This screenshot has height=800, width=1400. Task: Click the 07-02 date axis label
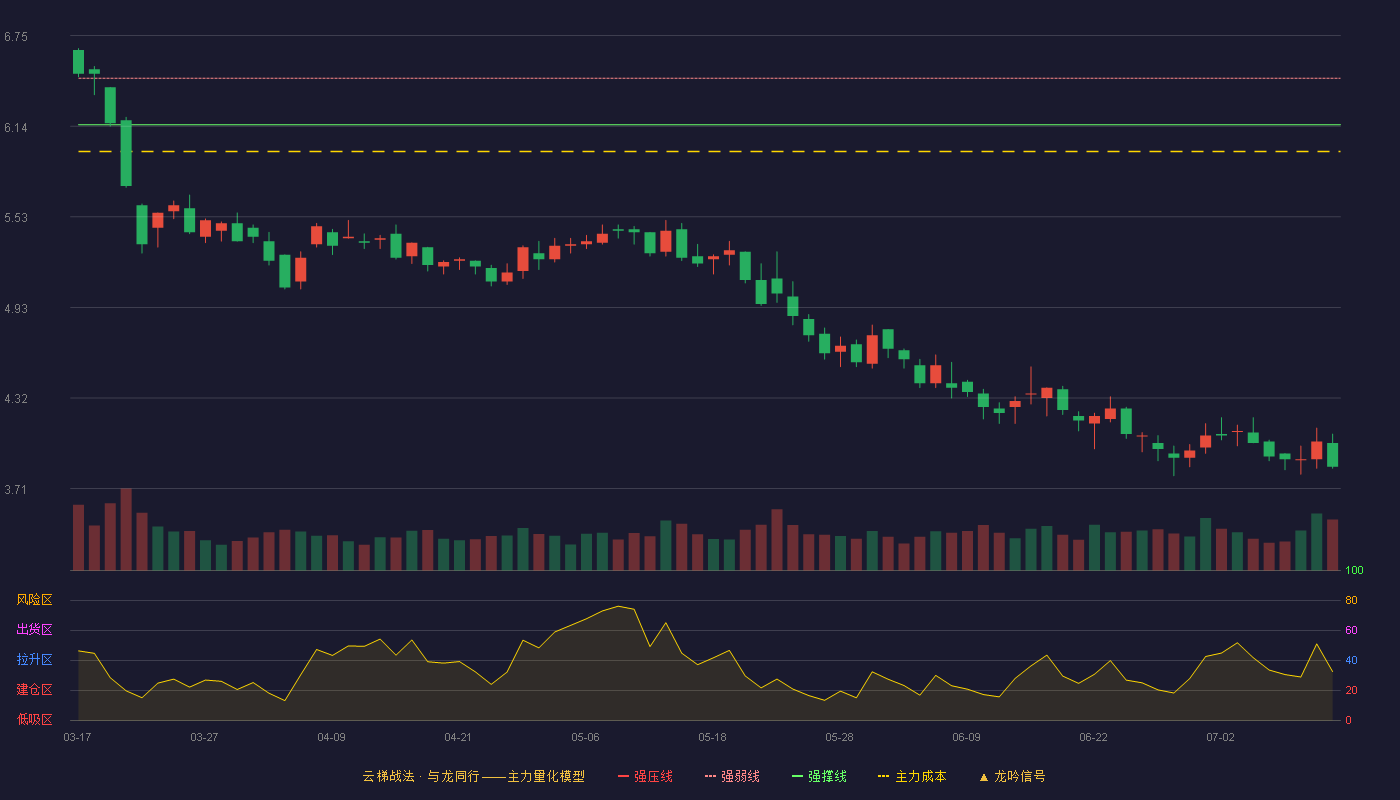click(x=1220, y=737)
